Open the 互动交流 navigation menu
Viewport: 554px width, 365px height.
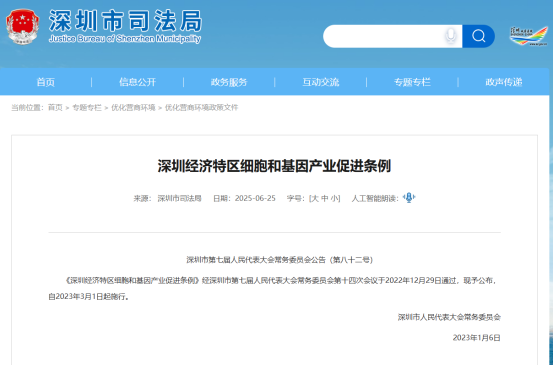tap(320, 82)
